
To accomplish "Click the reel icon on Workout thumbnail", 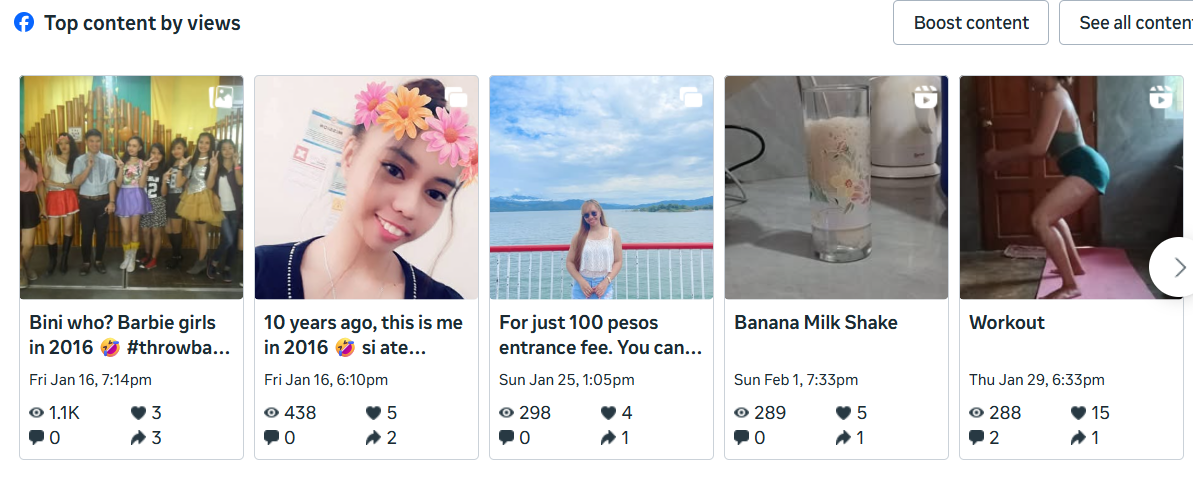I will tap(1160, 97).
